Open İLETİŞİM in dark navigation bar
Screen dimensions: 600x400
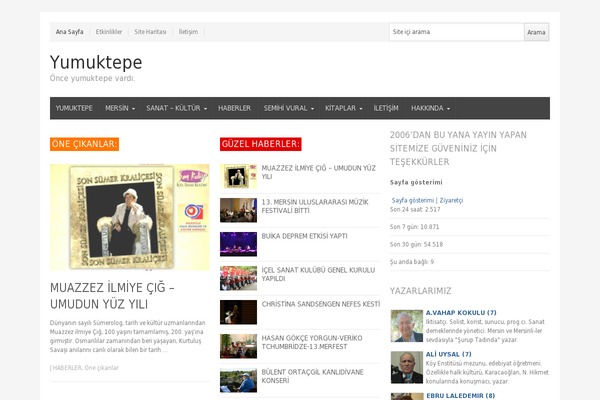[386, 108]
